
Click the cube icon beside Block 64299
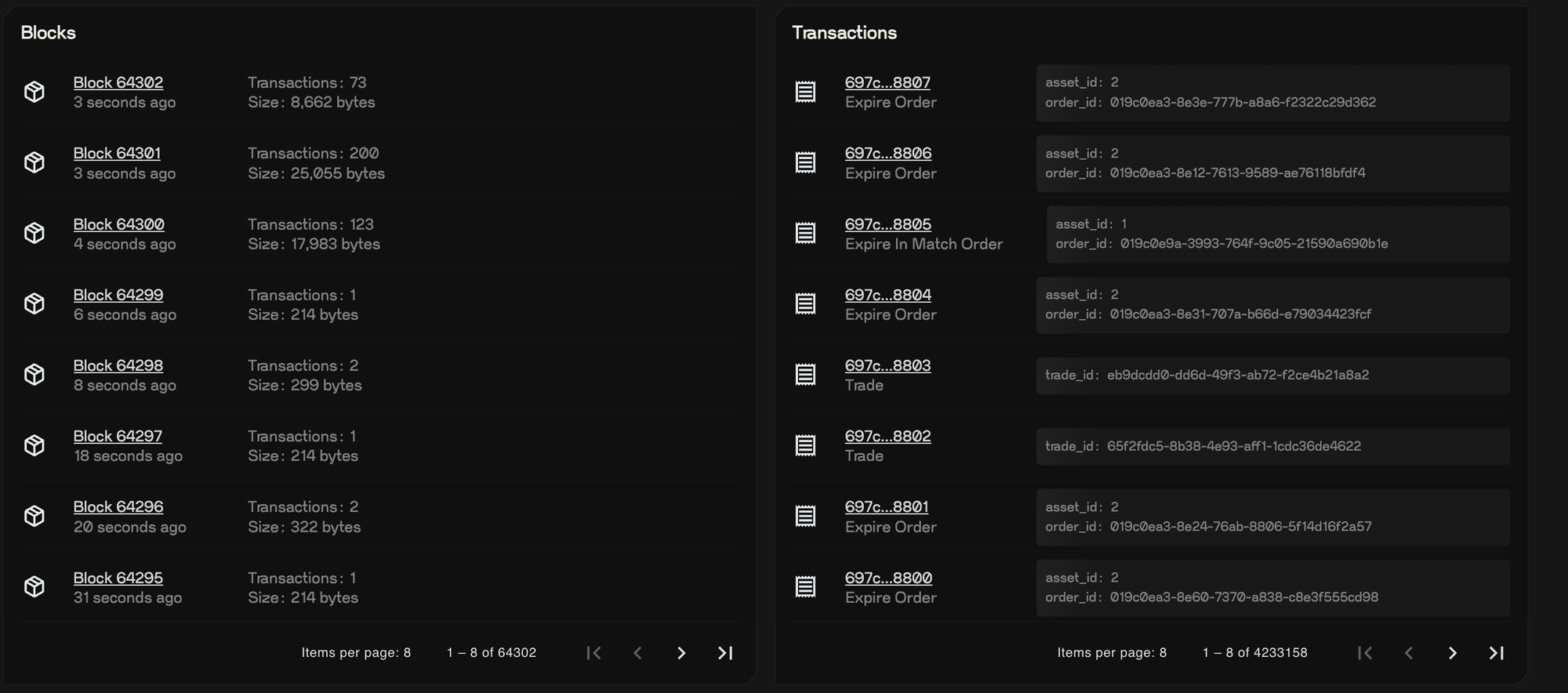pyautogui.click(x=34, y=303)
